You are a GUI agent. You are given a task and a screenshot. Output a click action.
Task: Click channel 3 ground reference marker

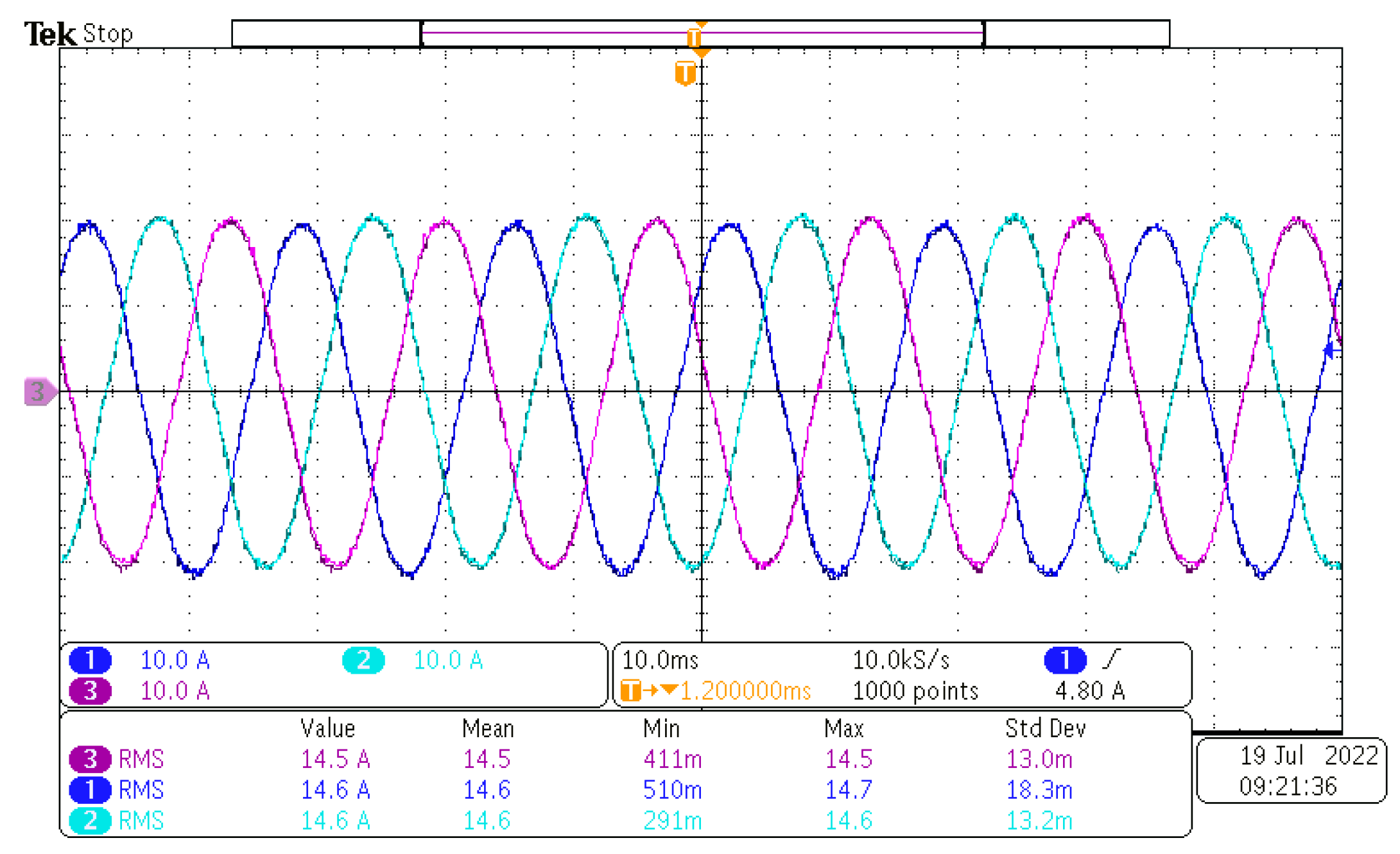click(x=39, y=391)
